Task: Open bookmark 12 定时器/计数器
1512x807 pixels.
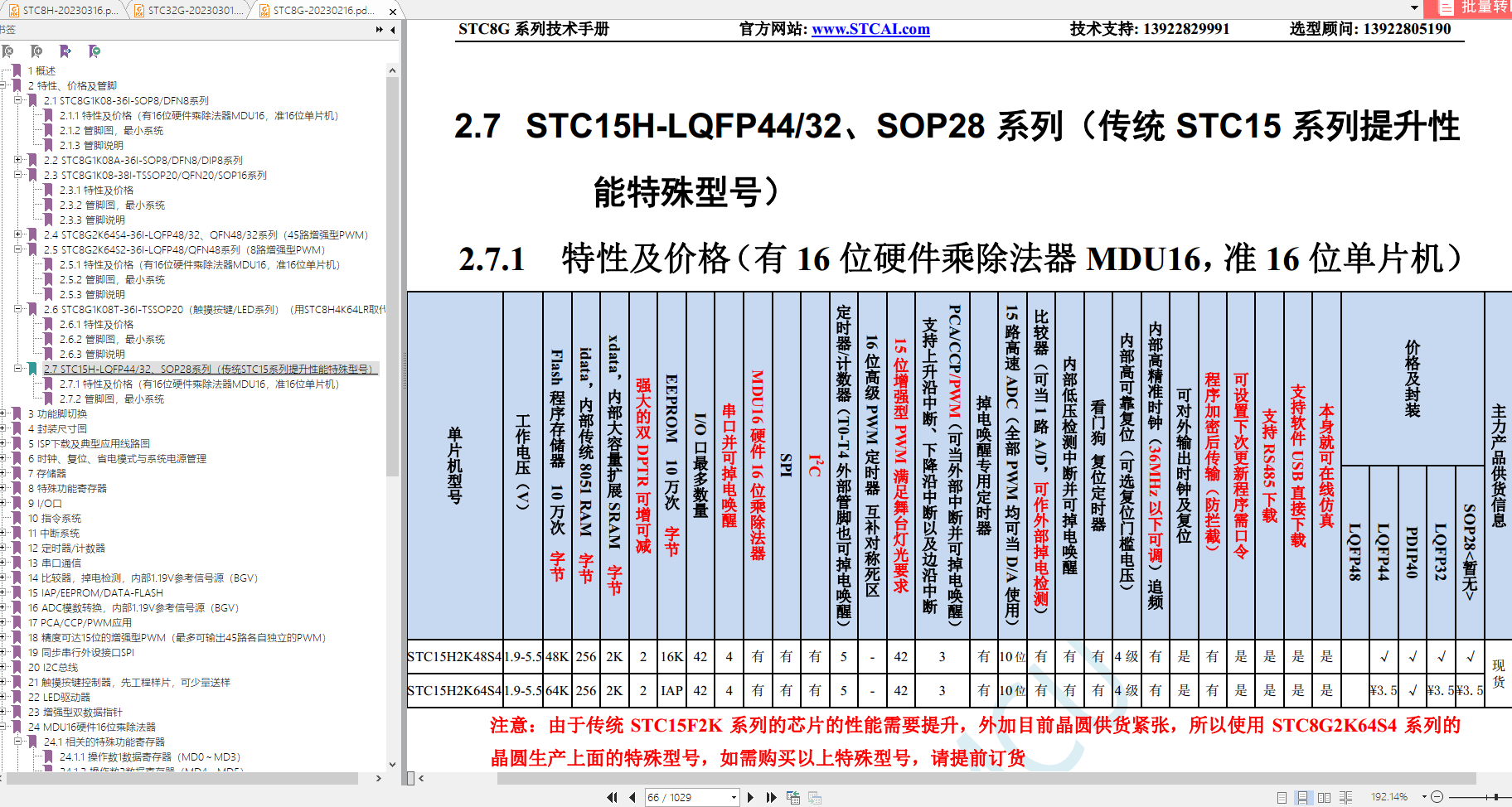Action: [x=66, y=548]
